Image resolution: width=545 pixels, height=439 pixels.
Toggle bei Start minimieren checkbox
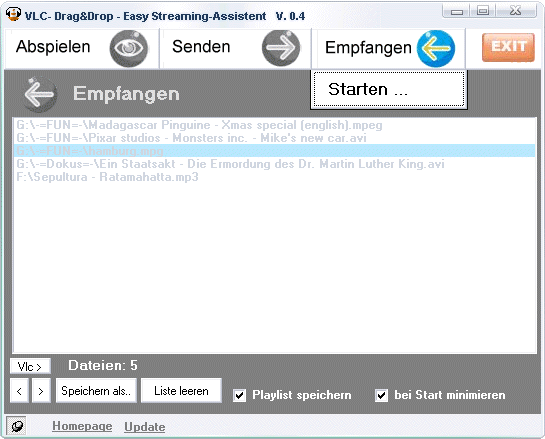pos(381,396)
